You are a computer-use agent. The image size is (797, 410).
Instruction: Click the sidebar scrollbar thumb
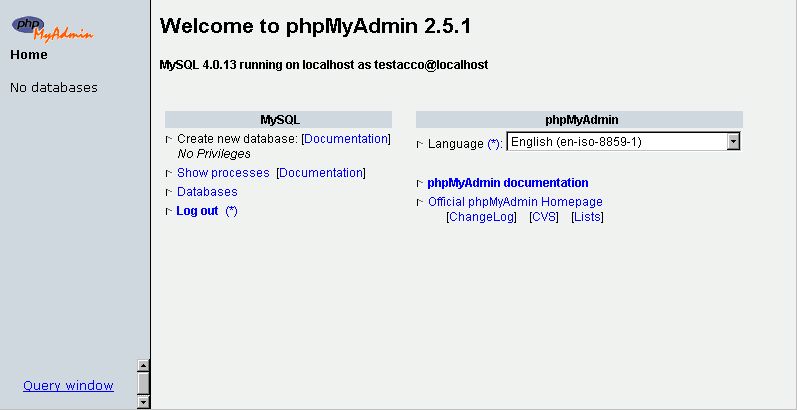coord(144,384)
